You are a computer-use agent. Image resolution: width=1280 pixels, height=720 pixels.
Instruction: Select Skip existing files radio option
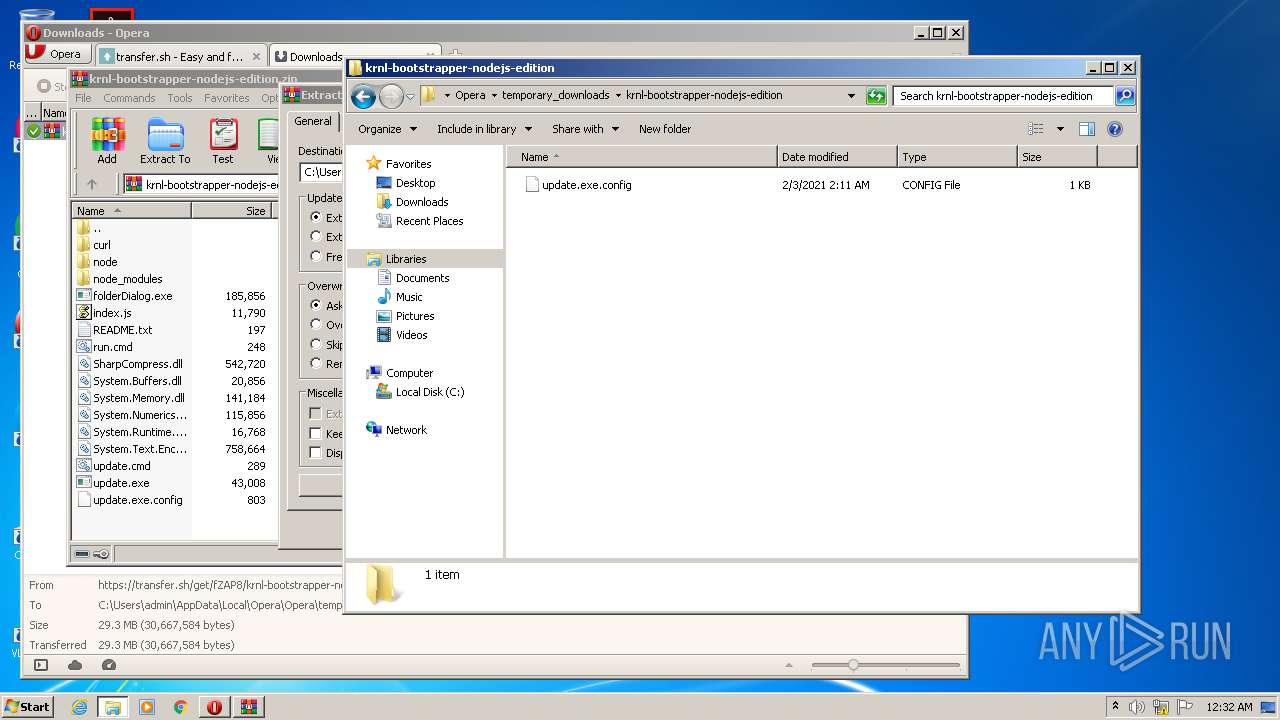[x=316, y=344]
